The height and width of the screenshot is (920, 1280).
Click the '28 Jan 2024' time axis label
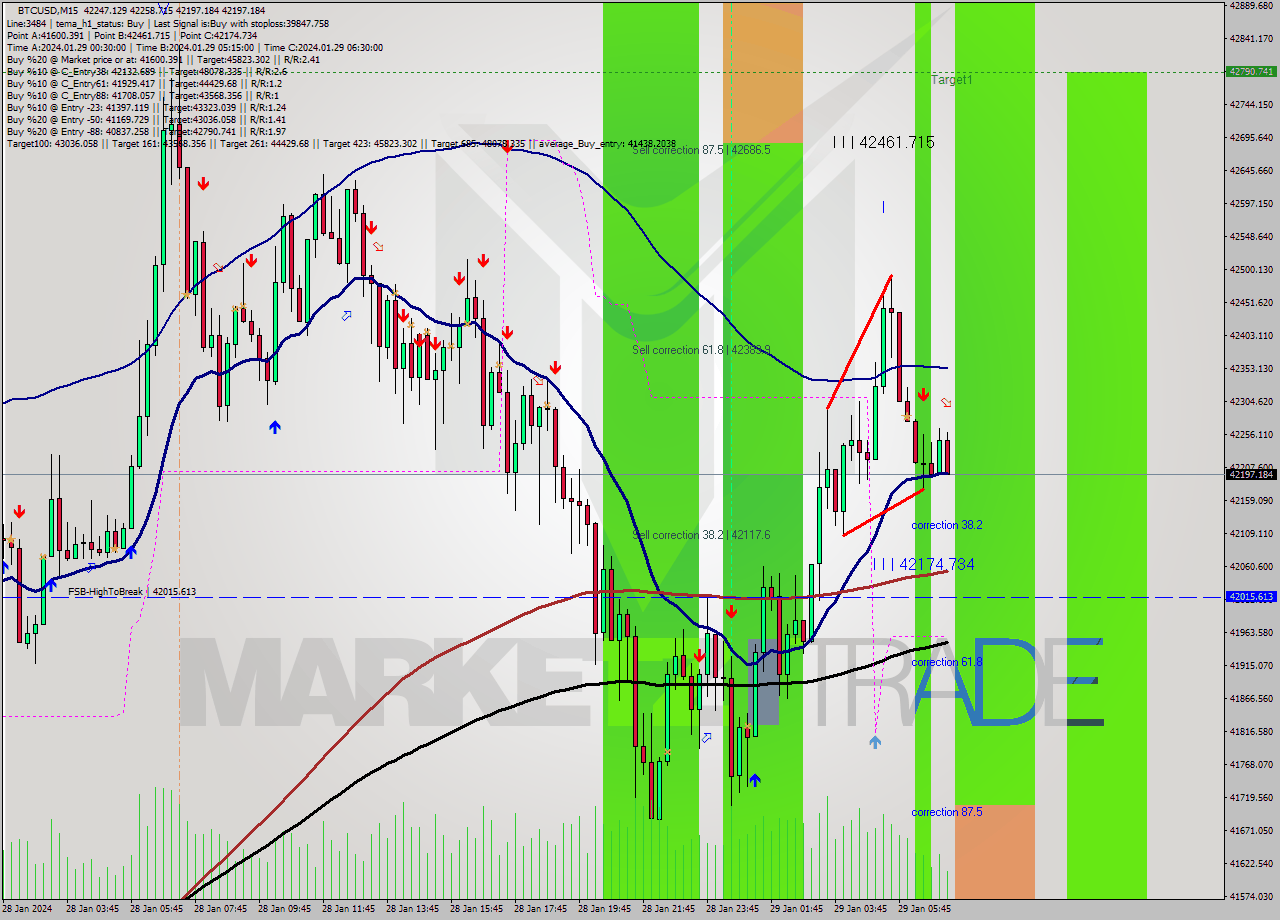(x=29, y=910)
